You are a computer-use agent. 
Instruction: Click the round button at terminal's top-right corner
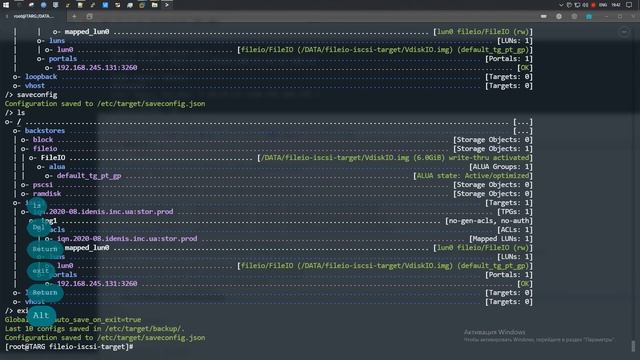coord(624,31)
